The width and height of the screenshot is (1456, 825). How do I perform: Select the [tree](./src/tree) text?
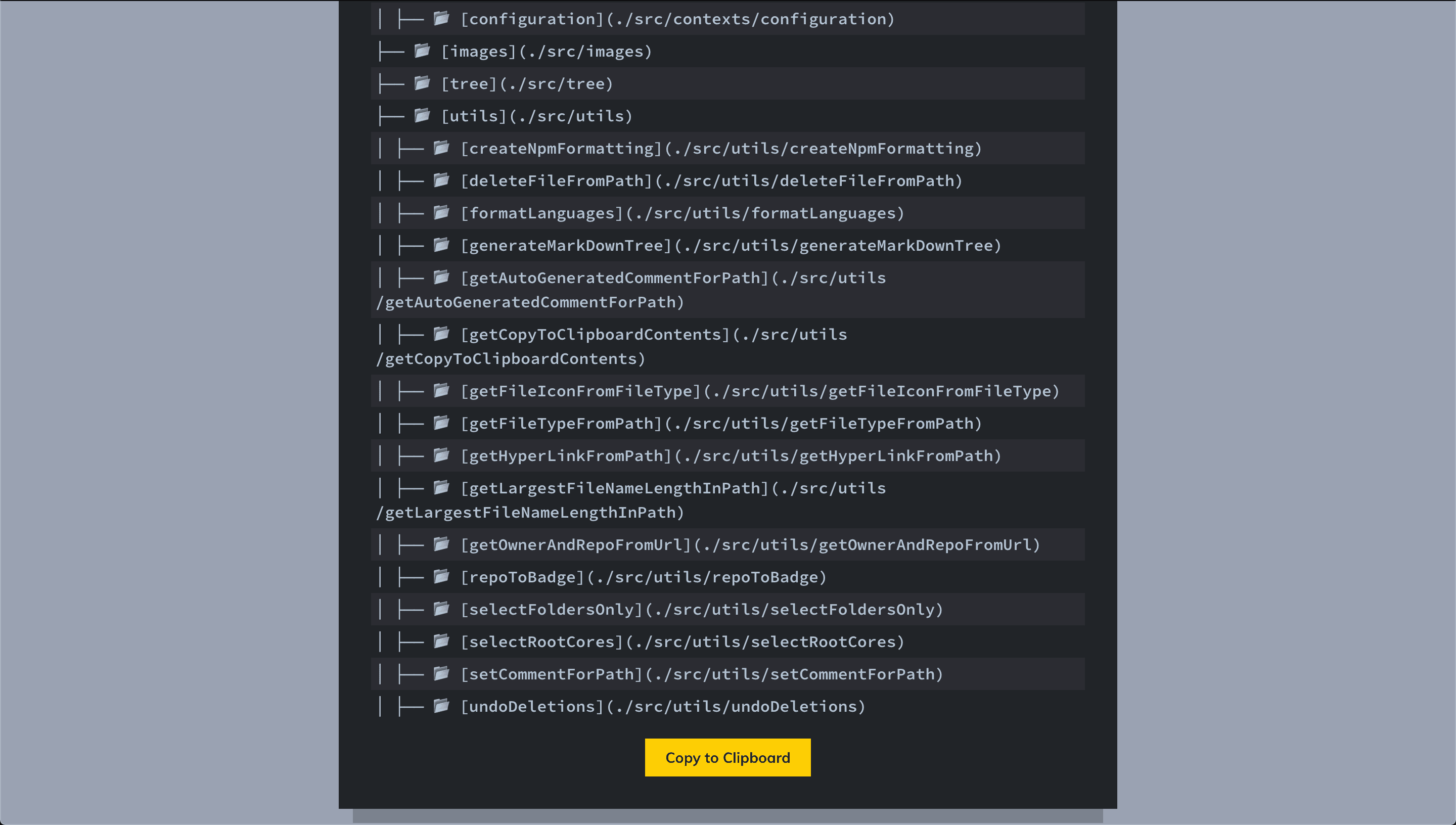click(x=527, y=84)
